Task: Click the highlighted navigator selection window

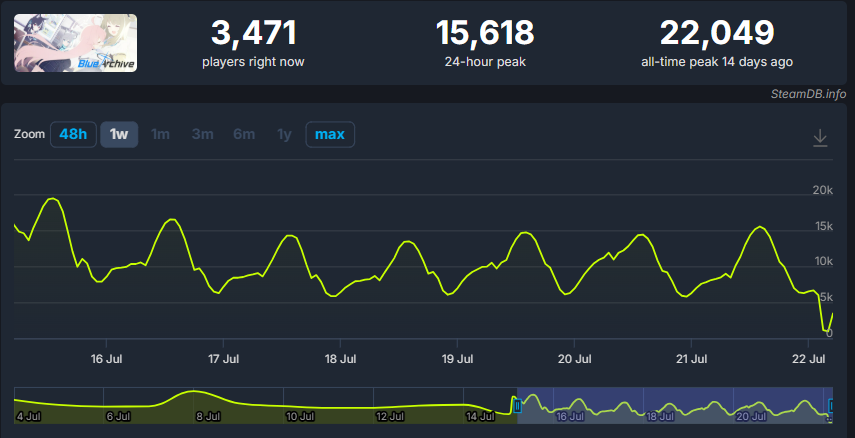Action: (x=675, y=405)
